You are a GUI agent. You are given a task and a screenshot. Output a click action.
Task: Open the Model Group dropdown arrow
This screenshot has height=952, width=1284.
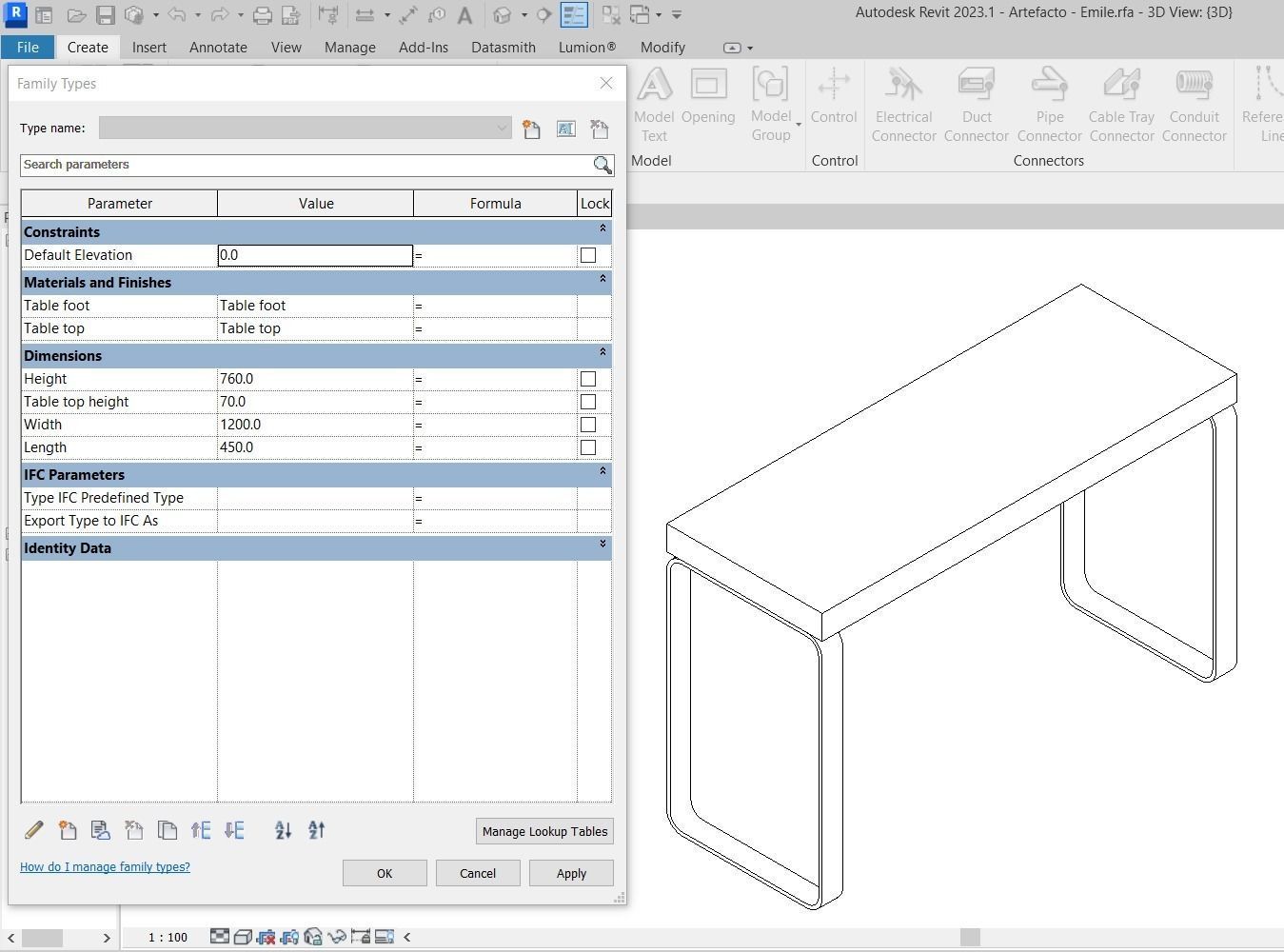pyautogui.click(x=799, y=125)
